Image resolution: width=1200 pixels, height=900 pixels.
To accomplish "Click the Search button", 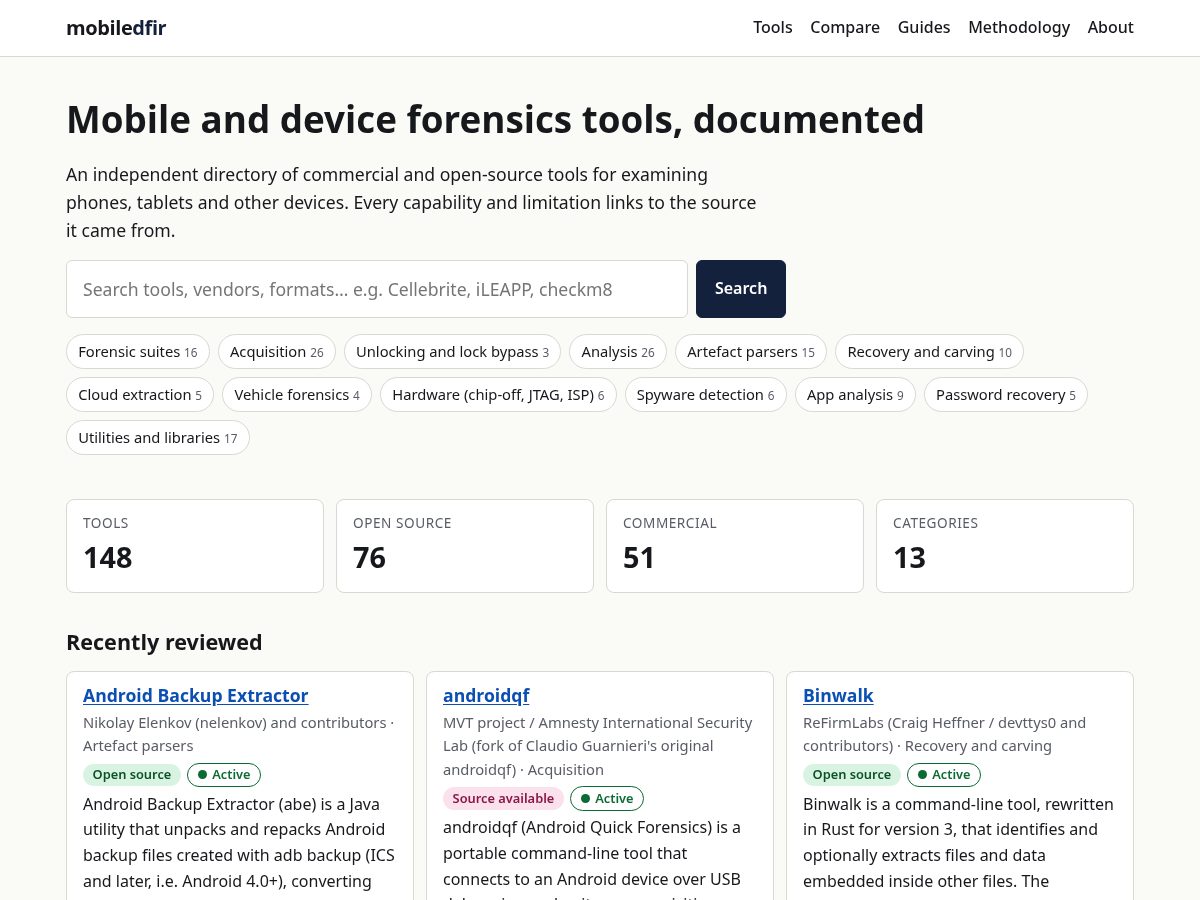I will [741, 289].
